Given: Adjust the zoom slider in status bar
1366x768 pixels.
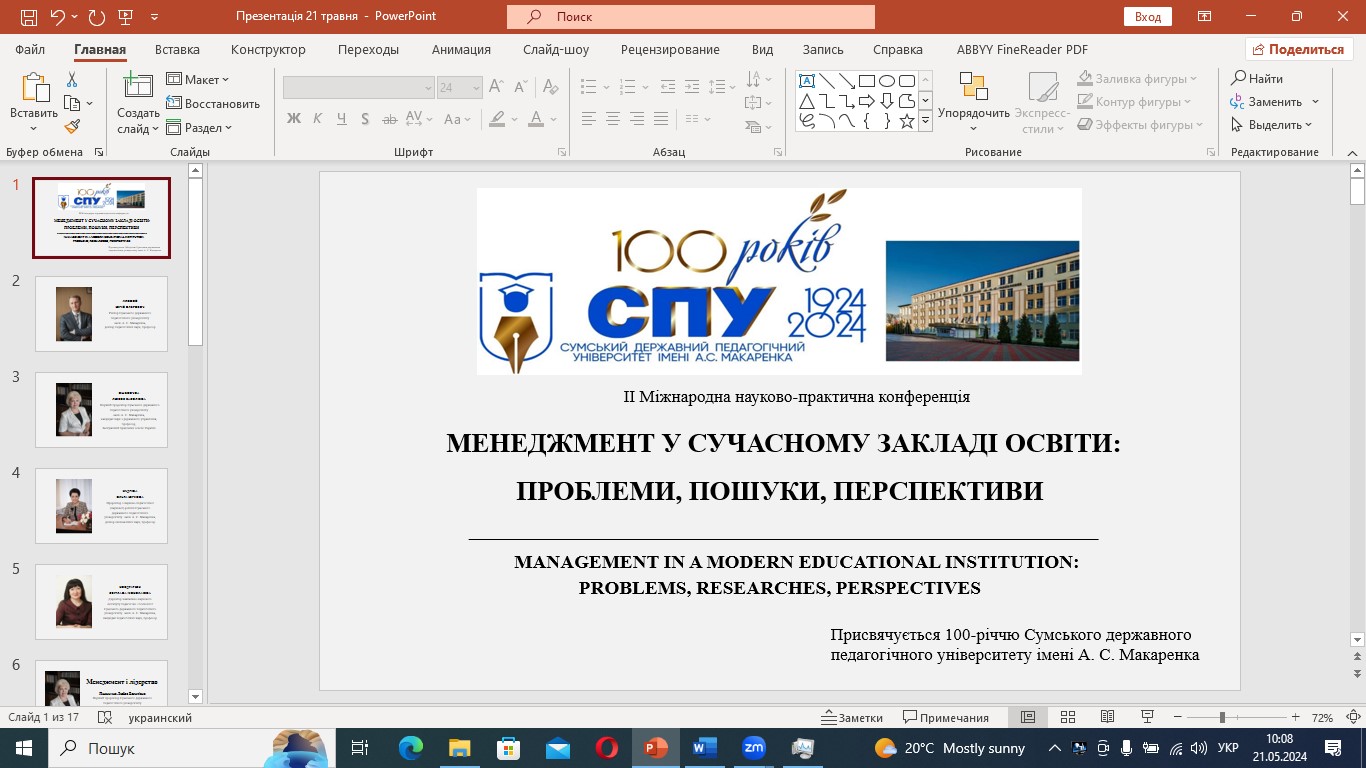Looking at the screenshot, I should [x=1222, y=717].
